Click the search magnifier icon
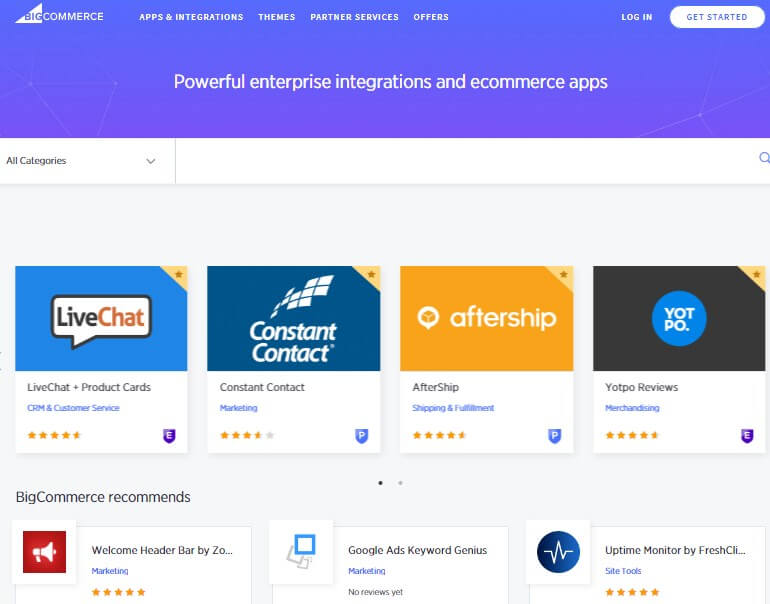The width and height of the screenshot is (770, 604). pyautogui.click(x=764, y=158)
